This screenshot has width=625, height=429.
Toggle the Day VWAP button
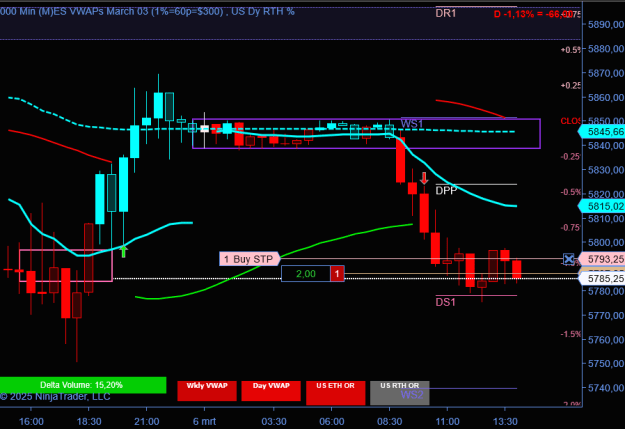click(x=271, y=391)
